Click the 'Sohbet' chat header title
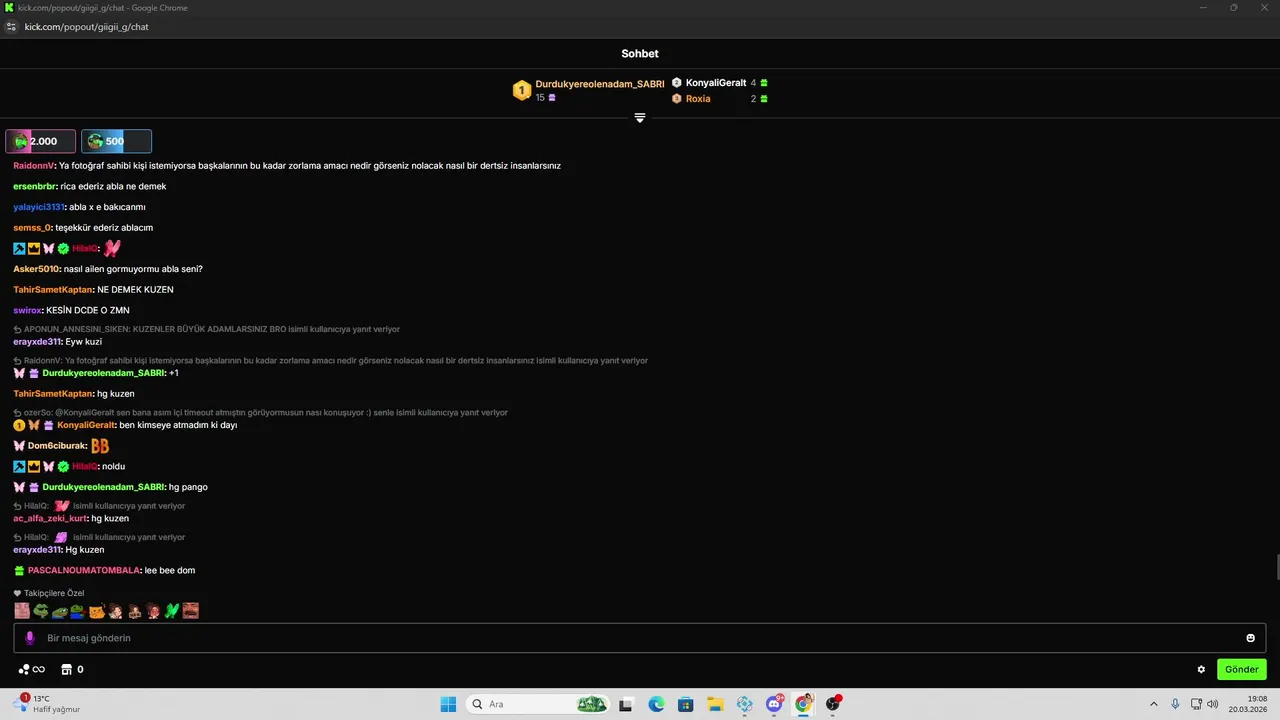Viewport: 1280px width, 720px height. tap(640, 54)
